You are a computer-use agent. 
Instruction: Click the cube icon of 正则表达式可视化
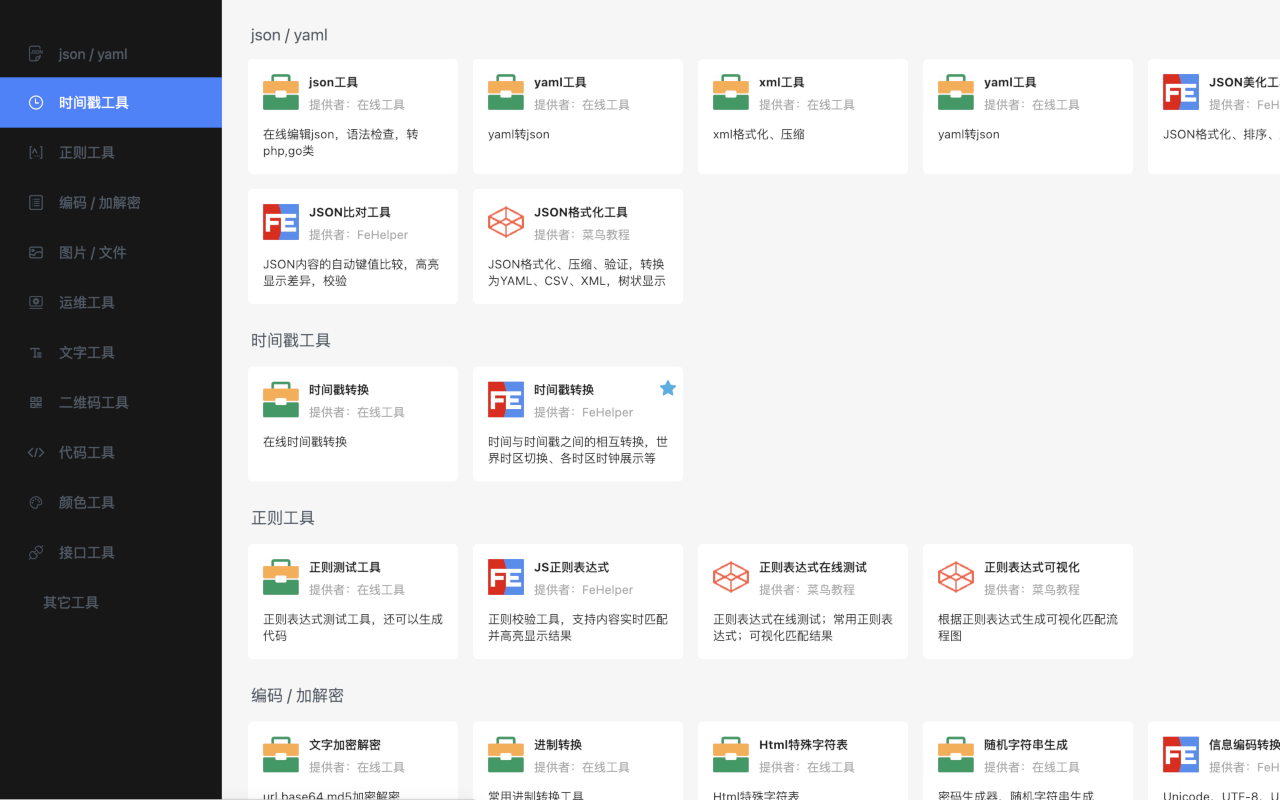[x=956, y=577]
